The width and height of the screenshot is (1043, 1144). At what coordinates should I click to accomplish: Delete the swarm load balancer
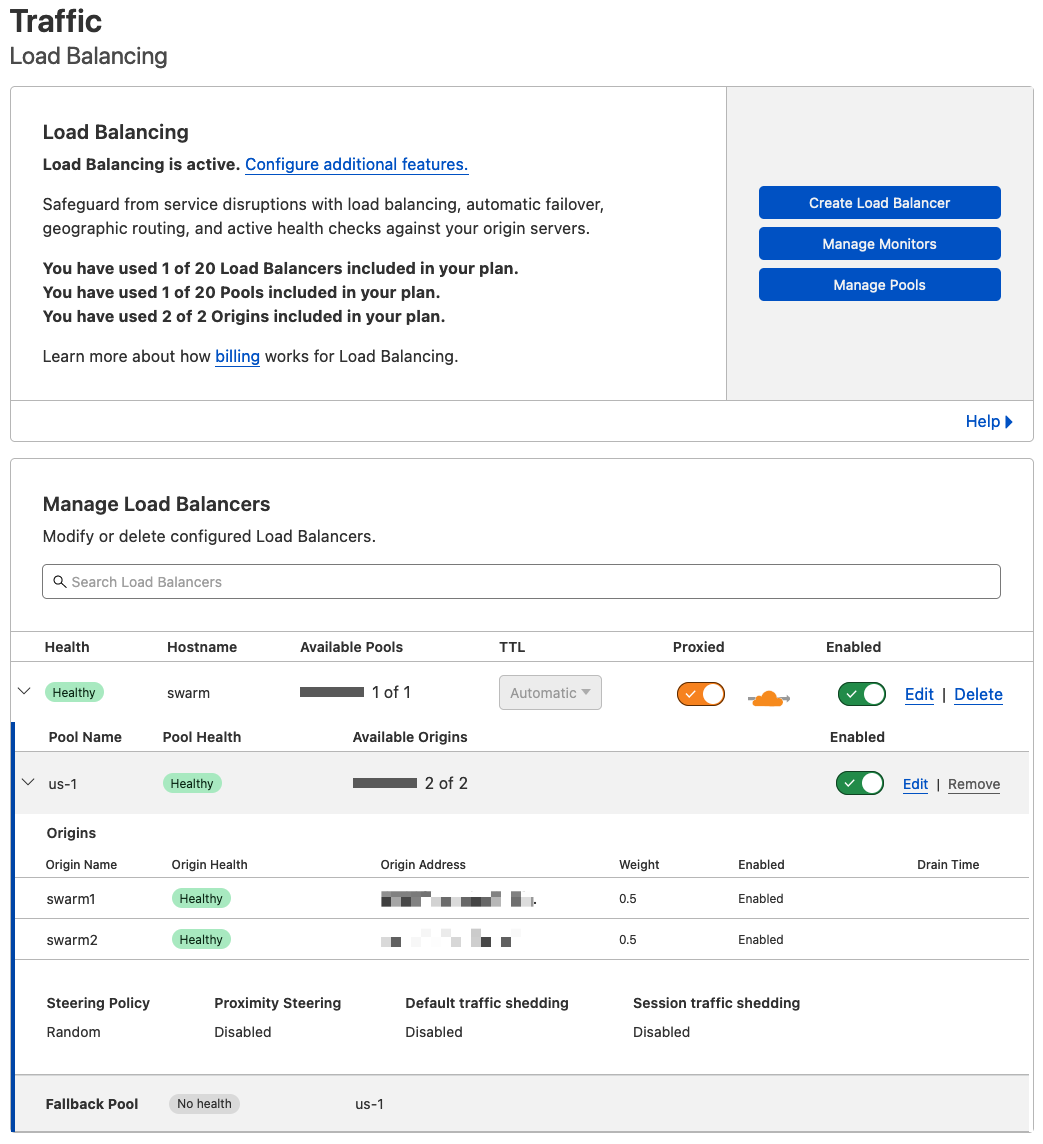978,694
